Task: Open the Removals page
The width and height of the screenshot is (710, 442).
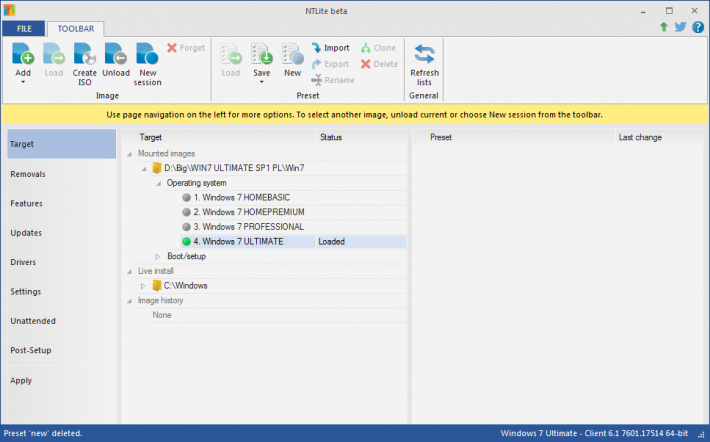Action: pos(62,174)
